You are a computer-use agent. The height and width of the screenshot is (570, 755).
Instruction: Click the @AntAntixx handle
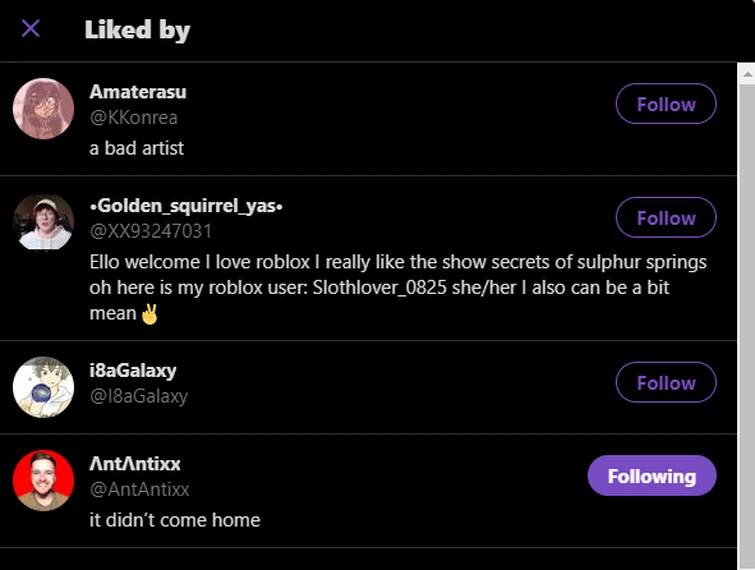[139, 490]
